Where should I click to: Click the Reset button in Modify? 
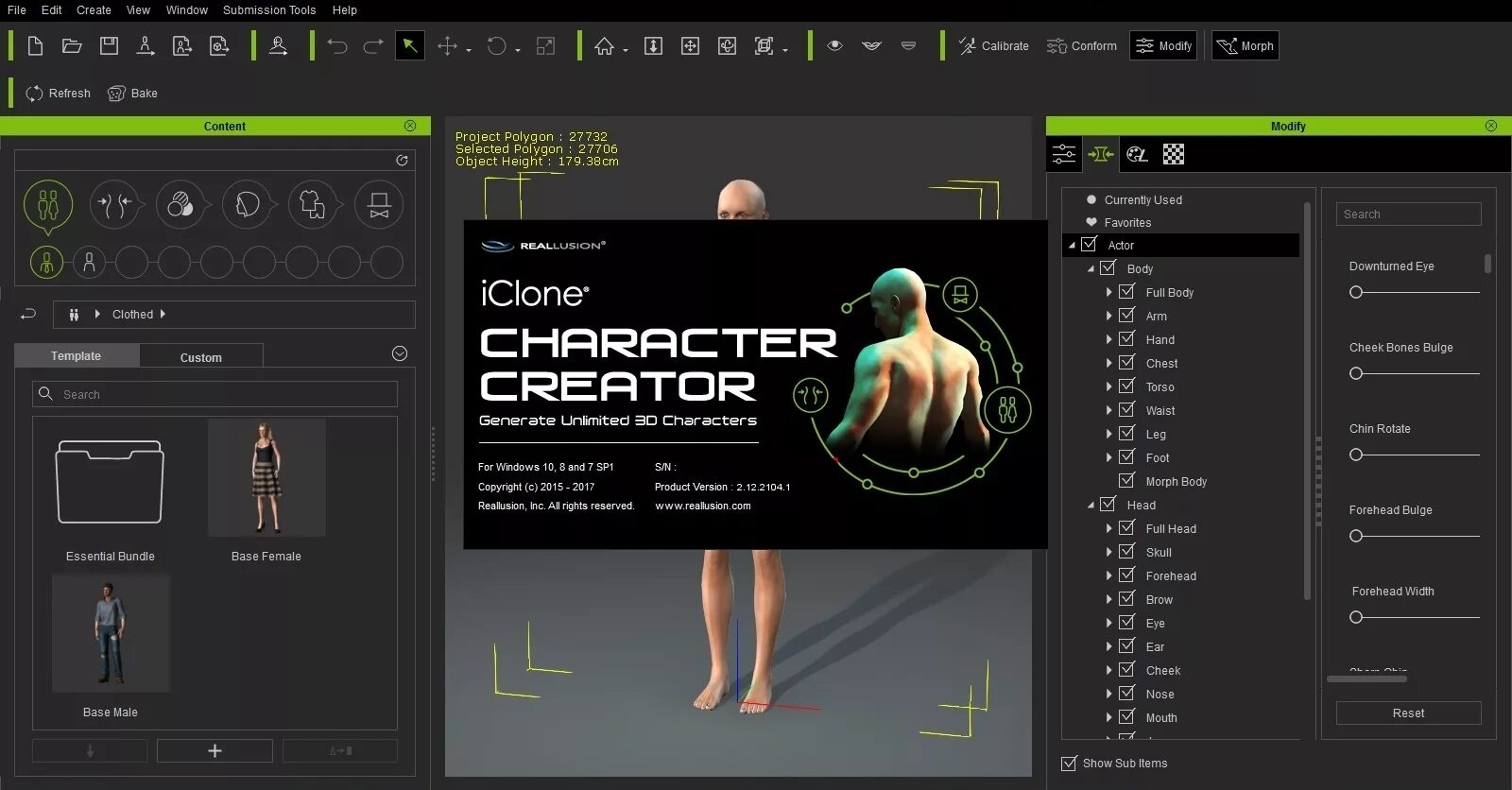[1408, 713]
